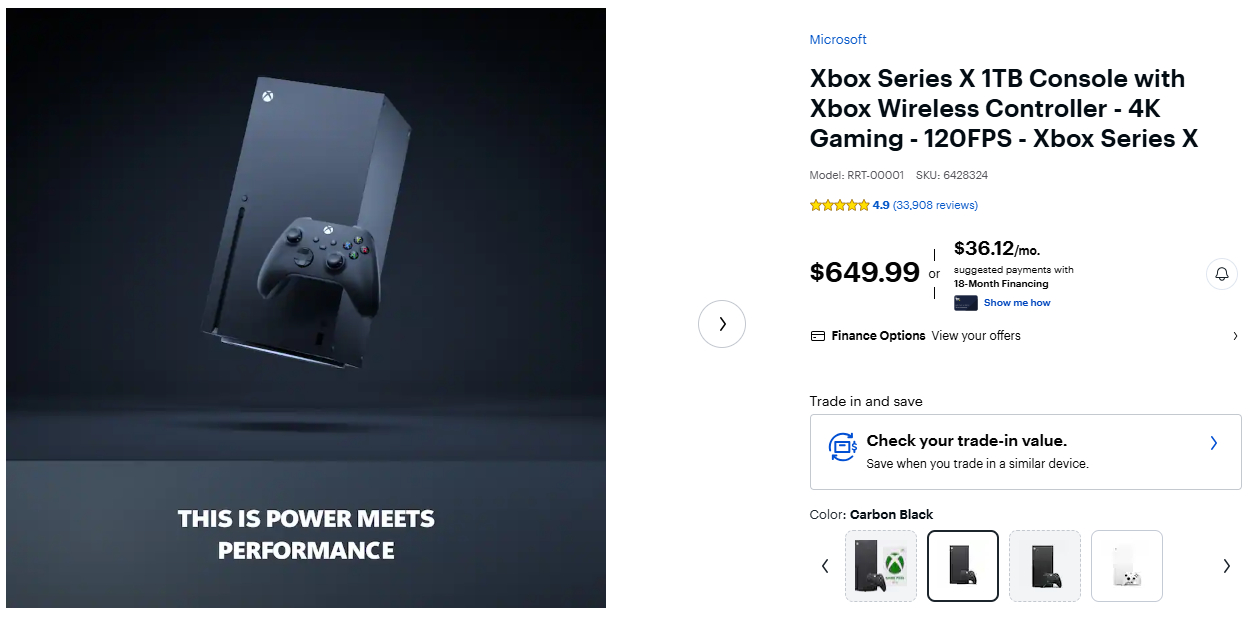This screenshot has width=1256, height=621.
Task: Expand Finance Options with right chevron
Action: (x=1235, y=336)
